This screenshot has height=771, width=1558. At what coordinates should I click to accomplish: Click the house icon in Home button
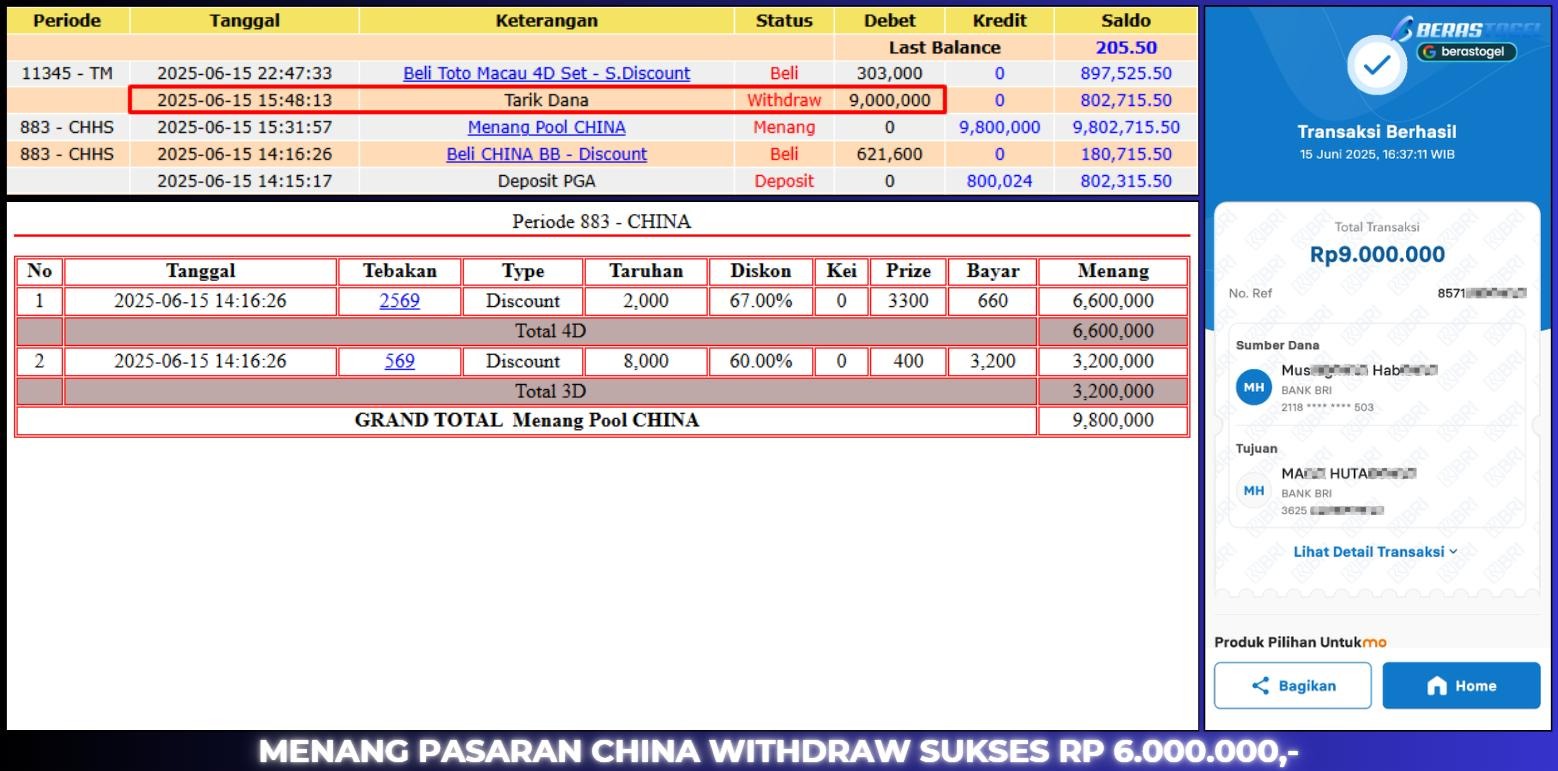[x=1437, y=686]
